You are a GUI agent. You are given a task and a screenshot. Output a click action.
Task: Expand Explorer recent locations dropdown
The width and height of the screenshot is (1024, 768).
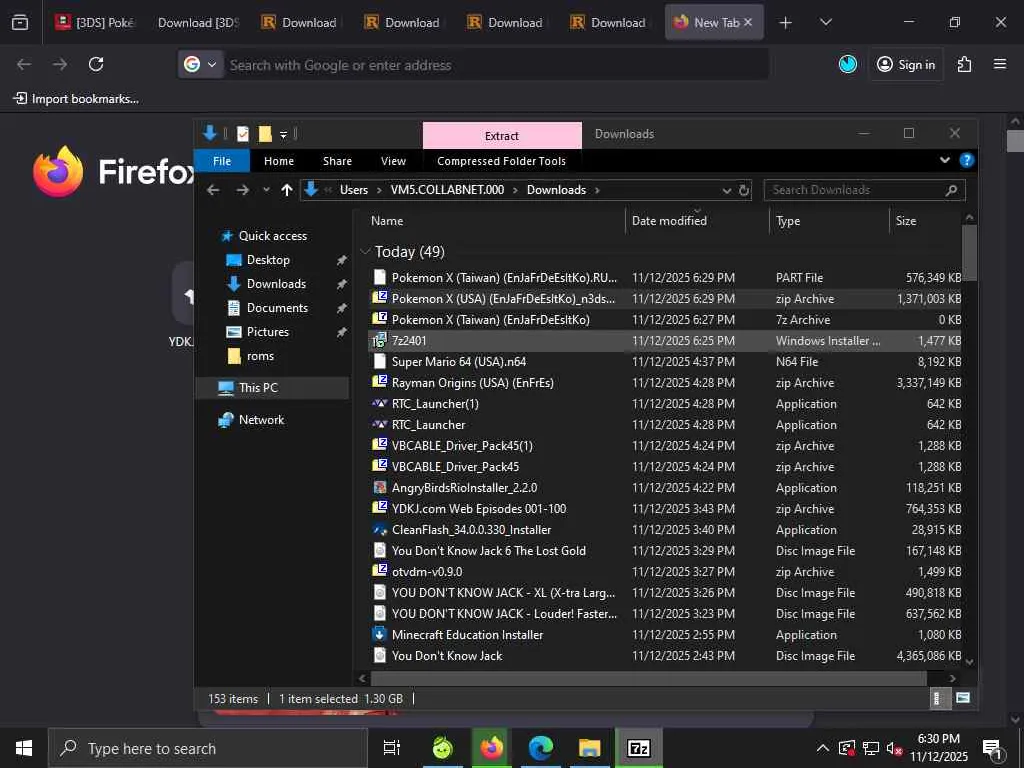[x=266, y=190]
